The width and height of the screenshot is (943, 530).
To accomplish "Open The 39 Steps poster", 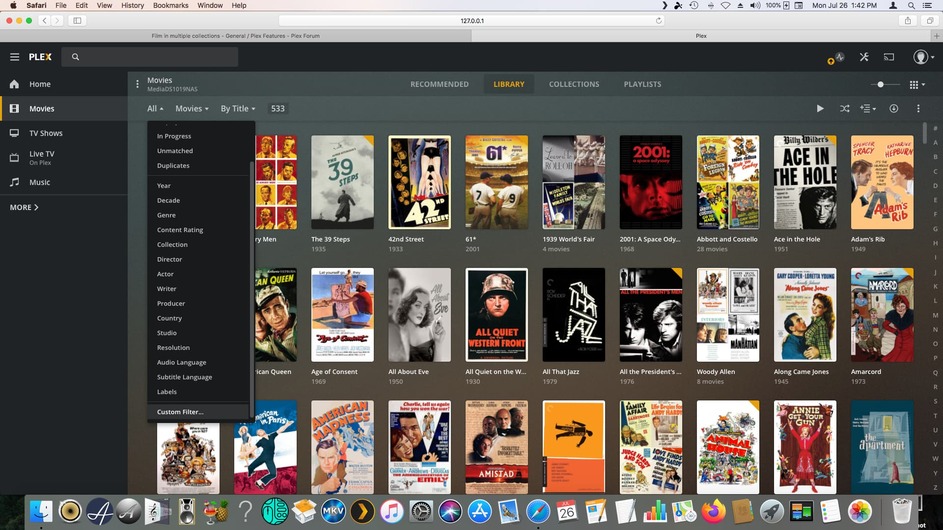I will tap(342, 182).
